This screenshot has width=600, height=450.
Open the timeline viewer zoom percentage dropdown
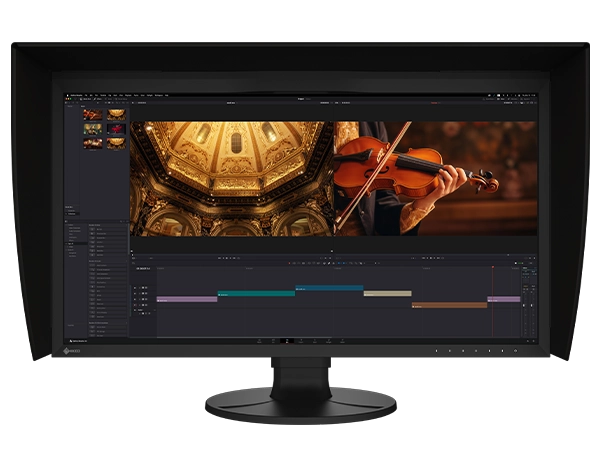[x=338, y=103]
